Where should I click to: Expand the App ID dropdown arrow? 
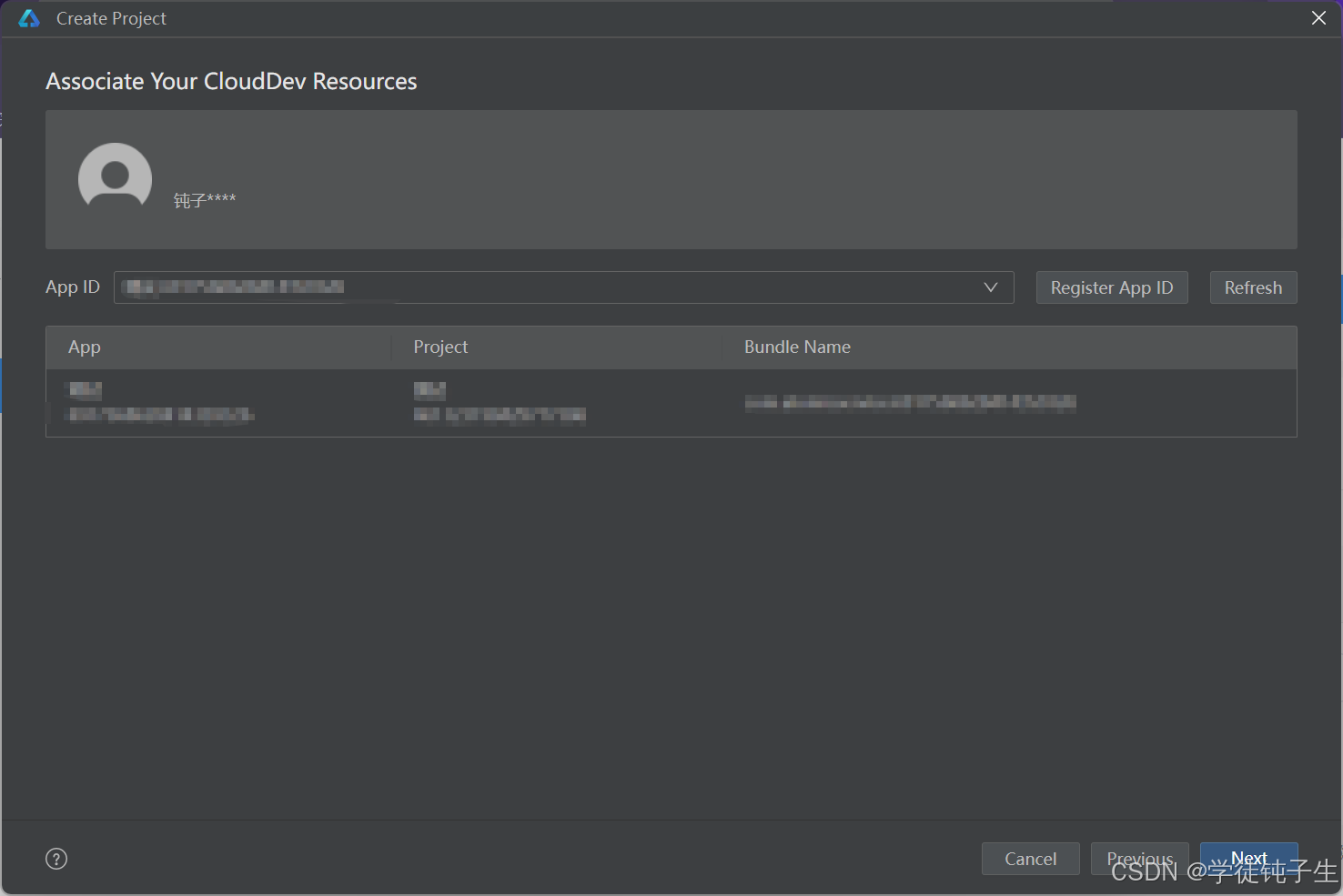coord(991,287)
